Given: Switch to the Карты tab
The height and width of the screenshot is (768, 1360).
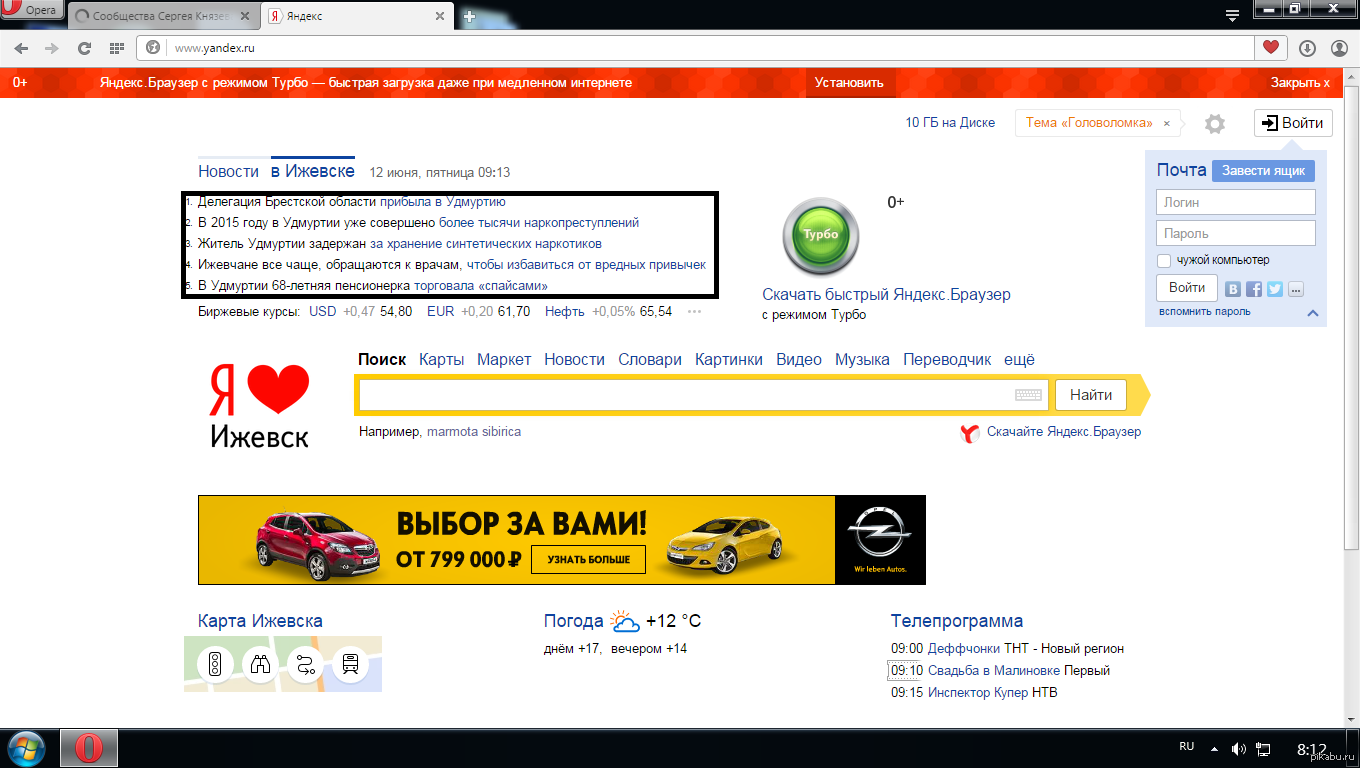Looking at the screenshot, I should (x=441, y=360).
